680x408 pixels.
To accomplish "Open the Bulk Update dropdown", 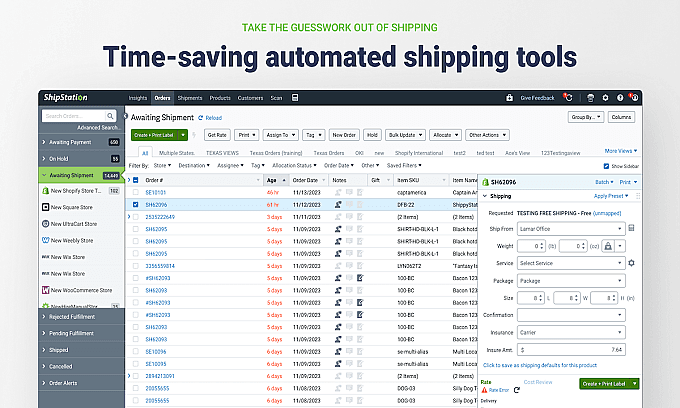I will click(x=405, y=135).
